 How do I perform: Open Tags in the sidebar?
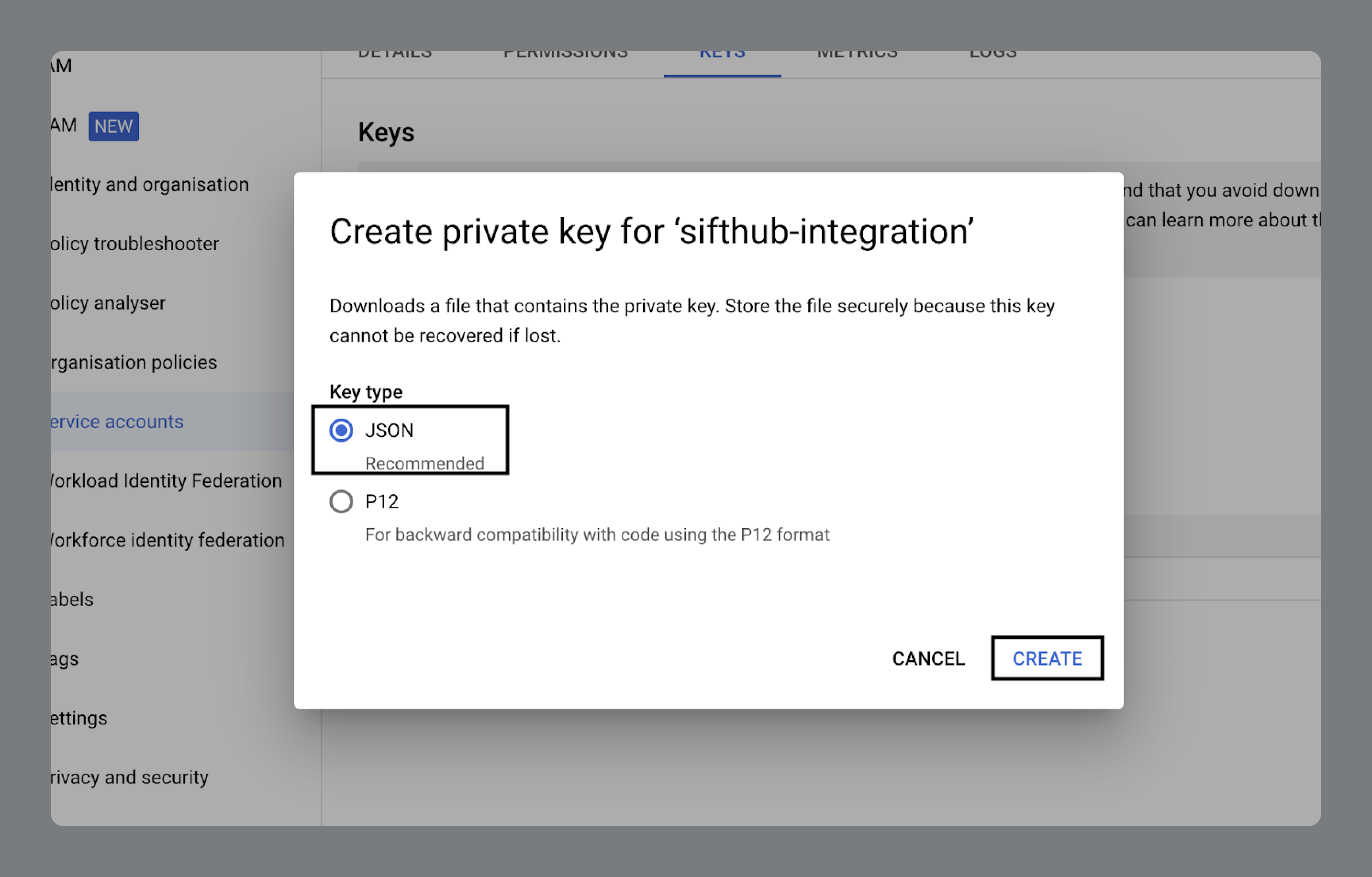click(64, 659)
